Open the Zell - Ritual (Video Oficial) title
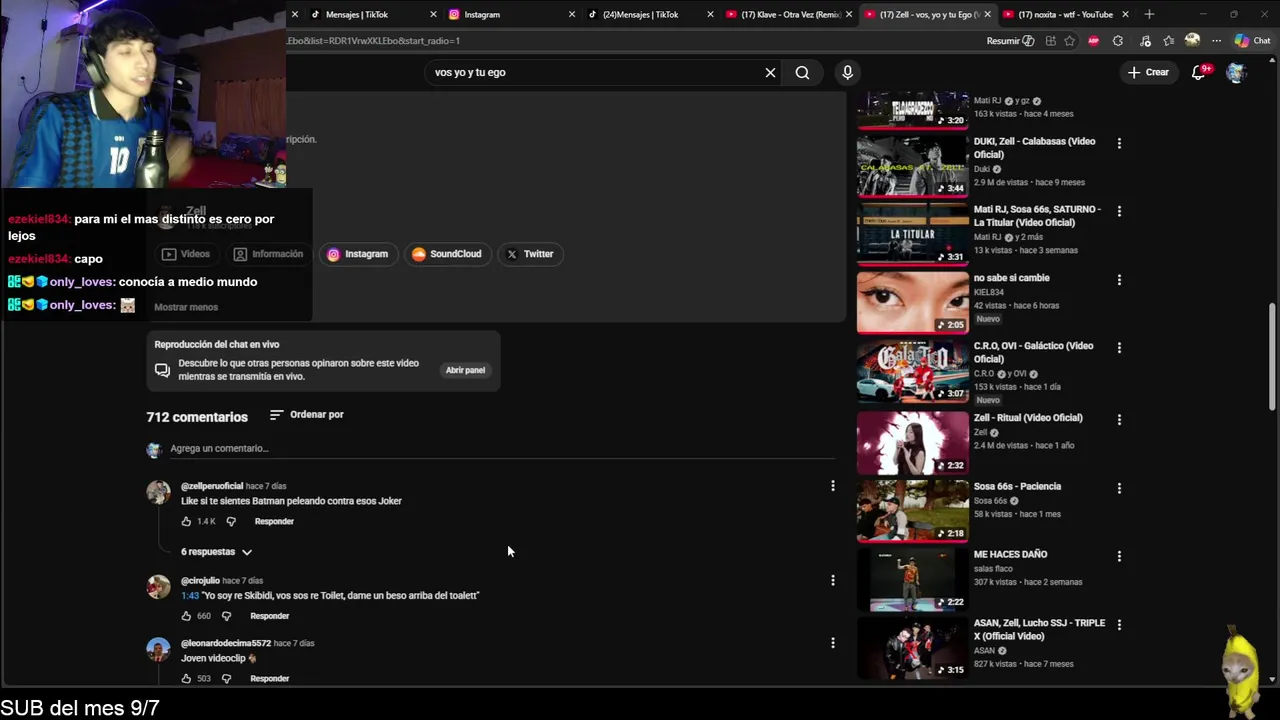The height and width of the screenshot is (720, 1280). click(1028, 418)
